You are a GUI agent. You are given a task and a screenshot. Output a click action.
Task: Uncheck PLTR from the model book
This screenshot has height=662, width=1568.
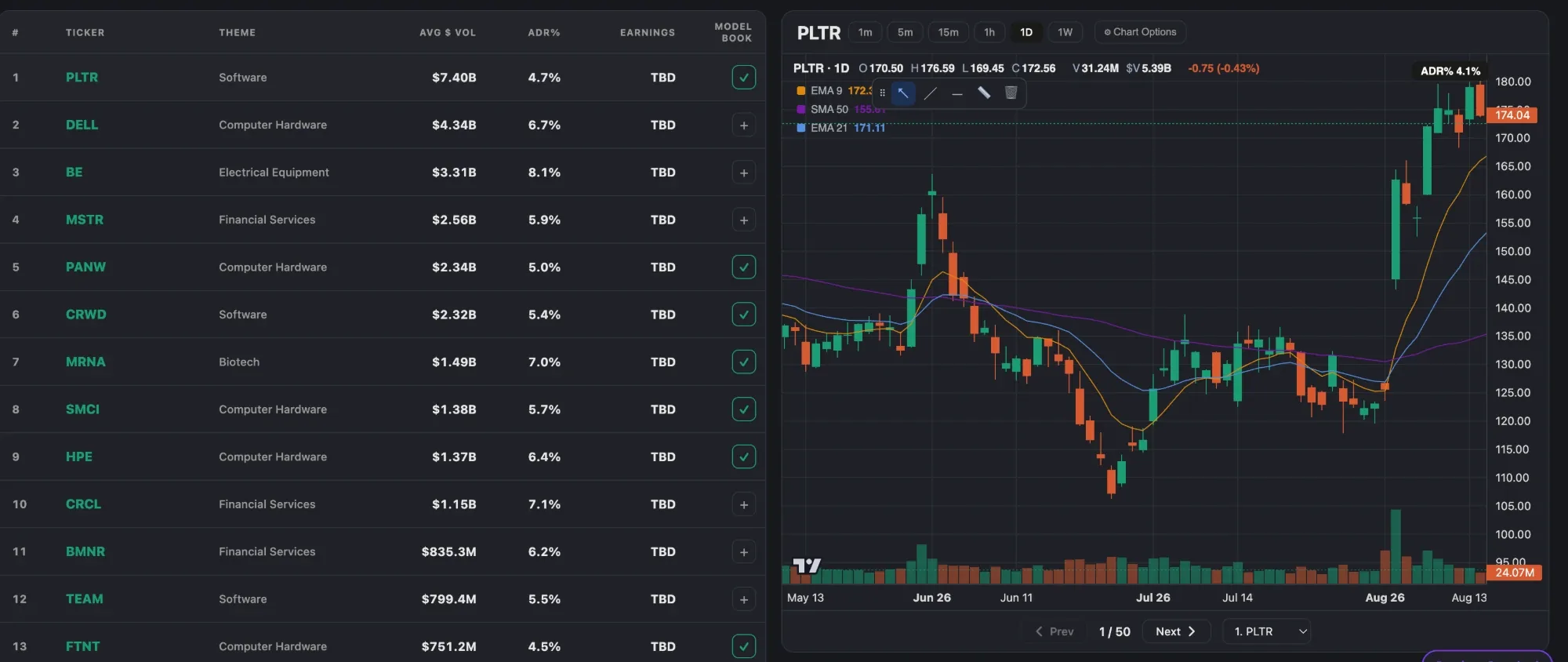click(744, 78)
